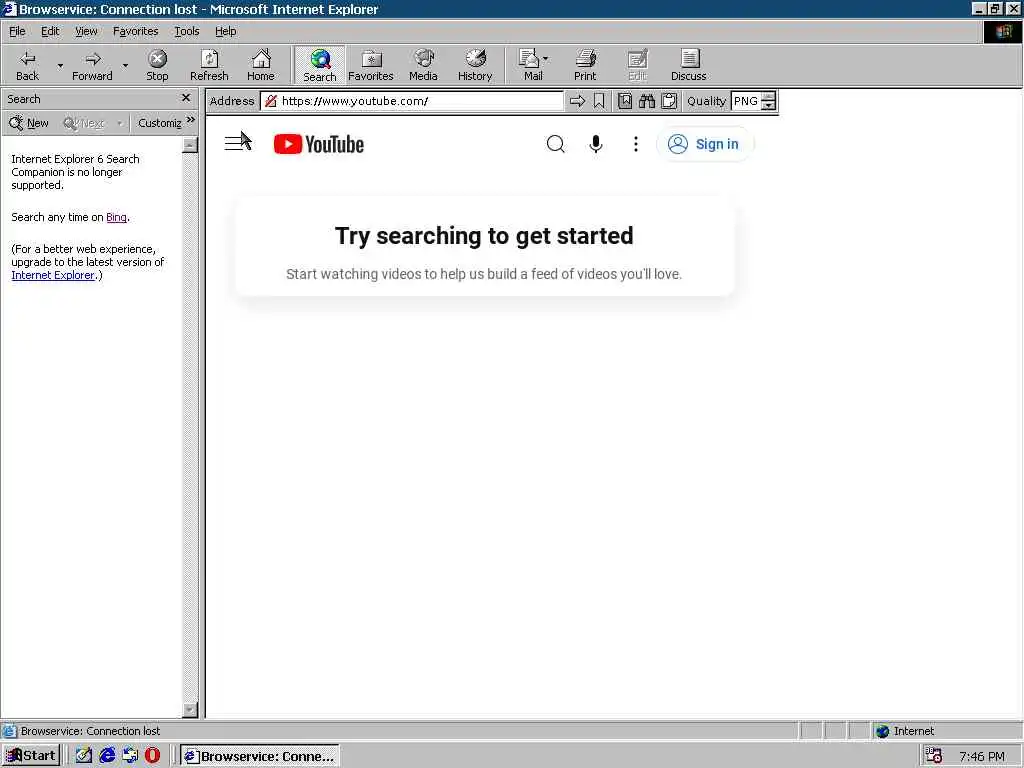The width and height of the screenshot is (1024, 768).
Task: Open the Internet Explorer upgrade link
Action: coord(53,276)
